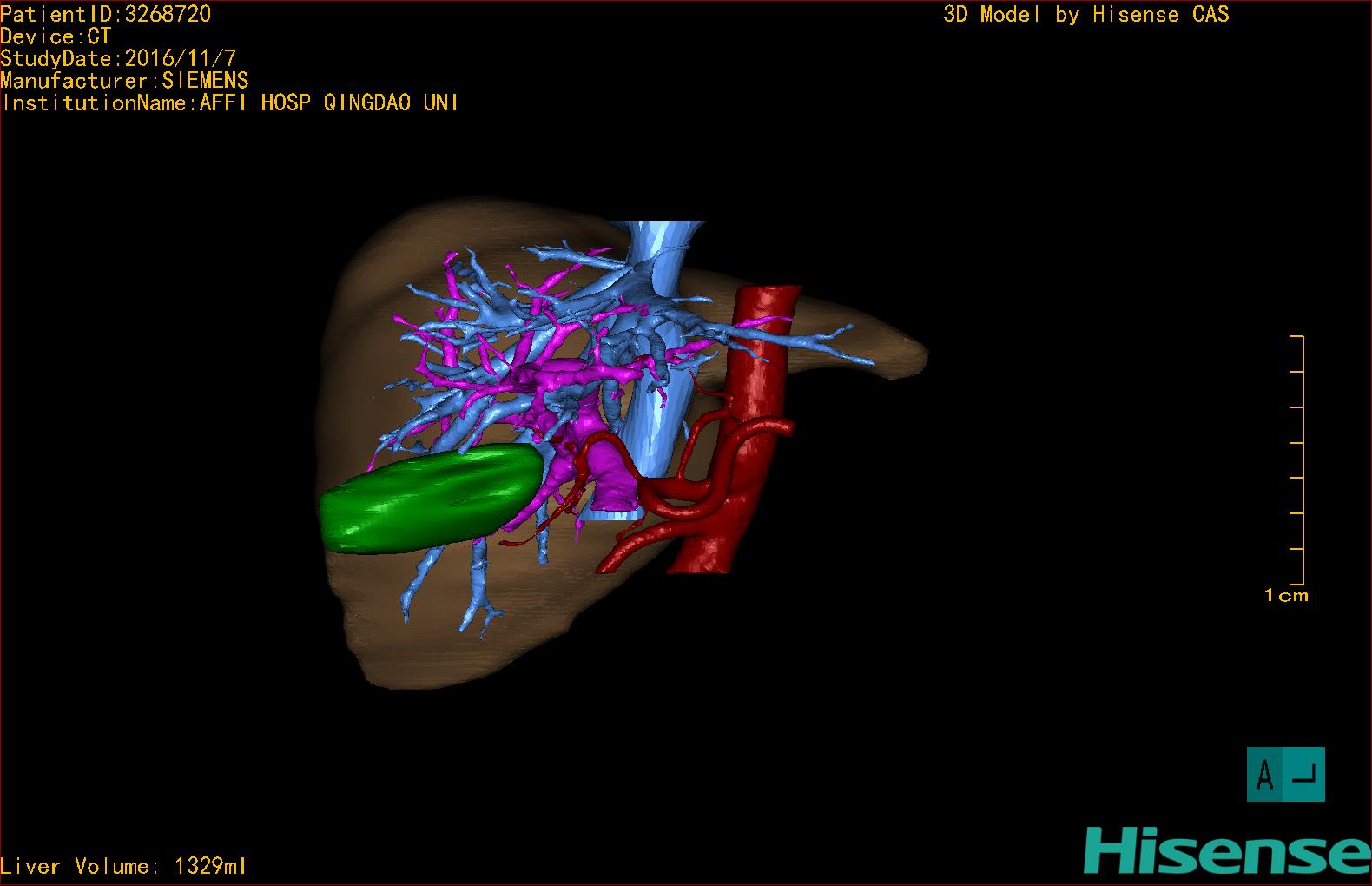Select the green gallbladder in the model
This screenshot has width=1372, height=886.
(x=434, y=502)
